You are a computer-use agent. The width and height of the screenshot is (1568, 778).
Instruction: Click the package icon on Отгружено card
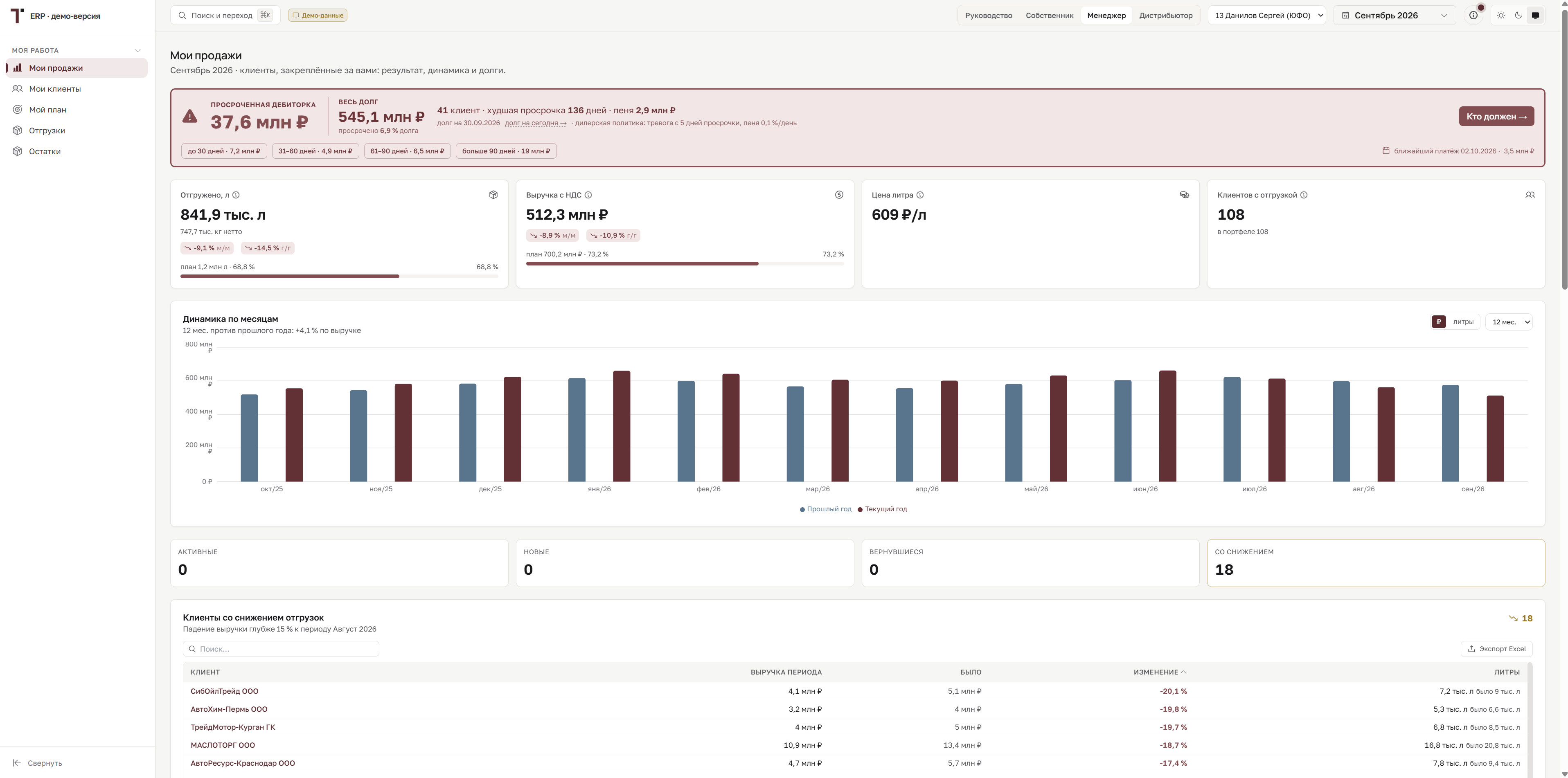click(x=493, y=195)
